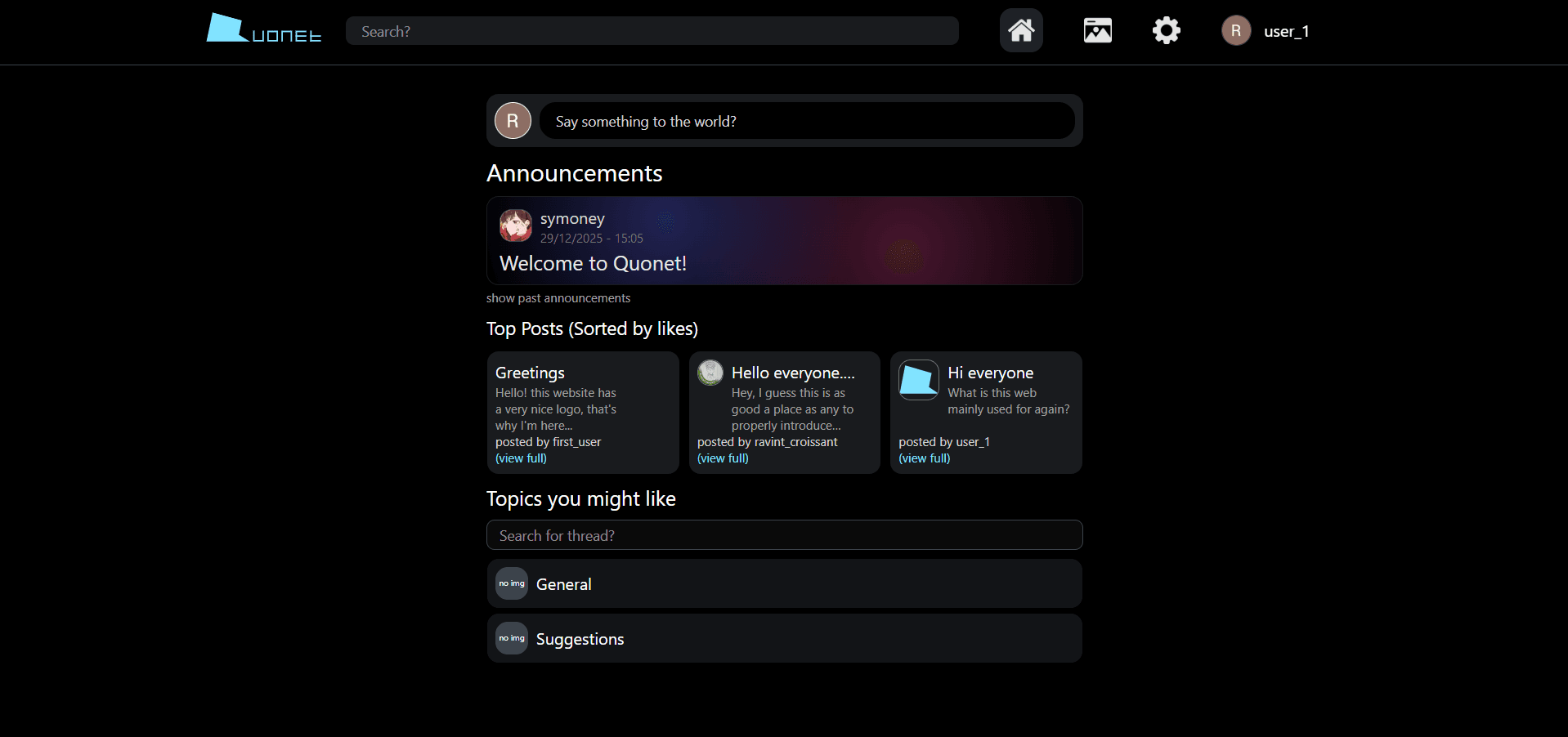Viewport: 1568px width, 737px height.
Task: Open the Home page icon
Action: coord(1020,31)
